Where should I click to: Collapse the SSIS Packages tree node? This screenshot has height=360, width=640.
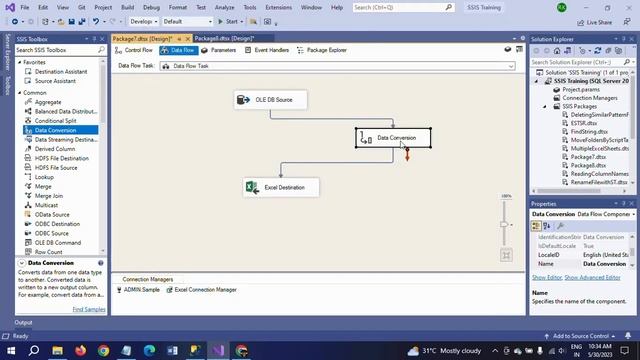click(544, 107)
